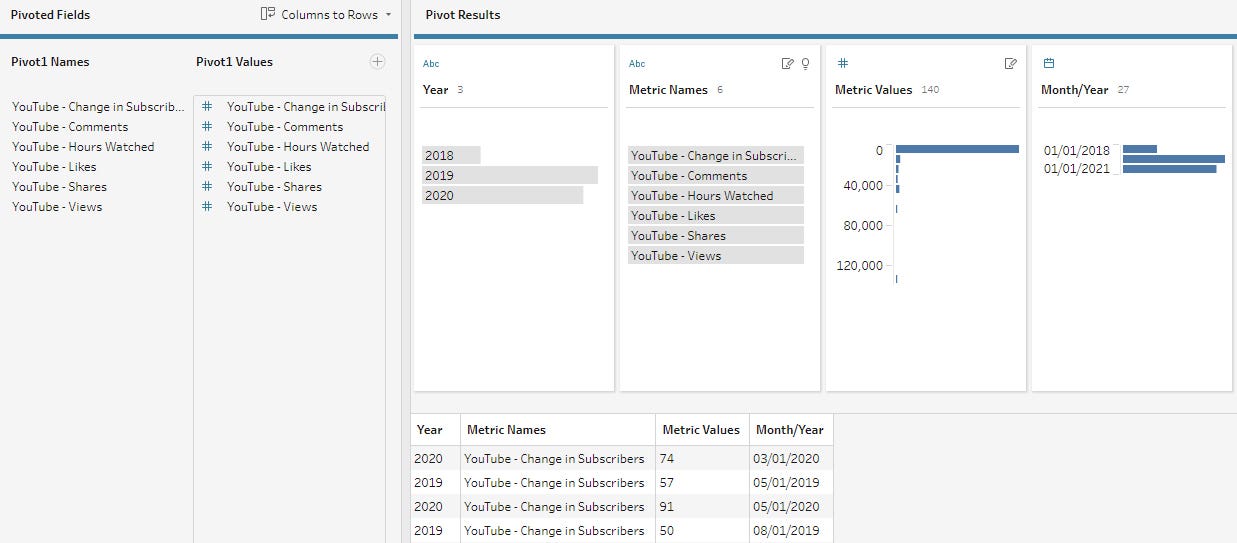
Task: Click the edit icon on Metric Names card
Action: (x=787, y=64)
